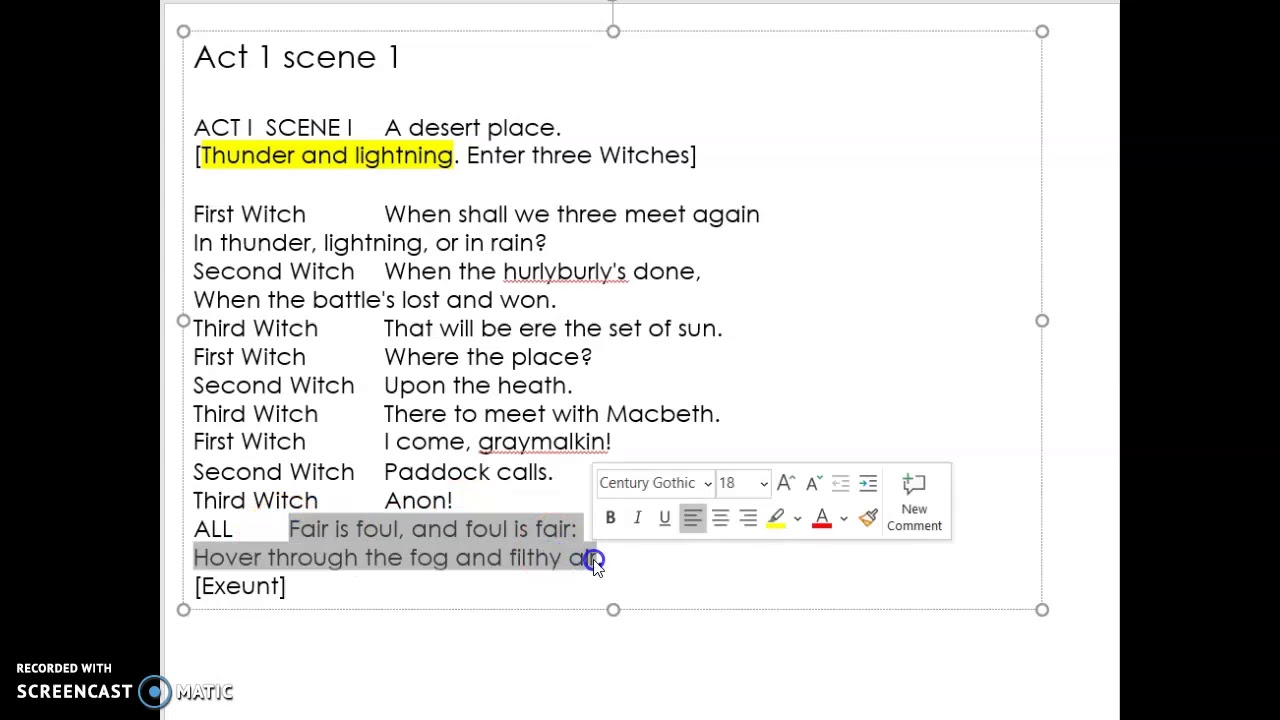Click the '[Exeunt]' stage direction
1280x720 pixels.
point(240,586)
